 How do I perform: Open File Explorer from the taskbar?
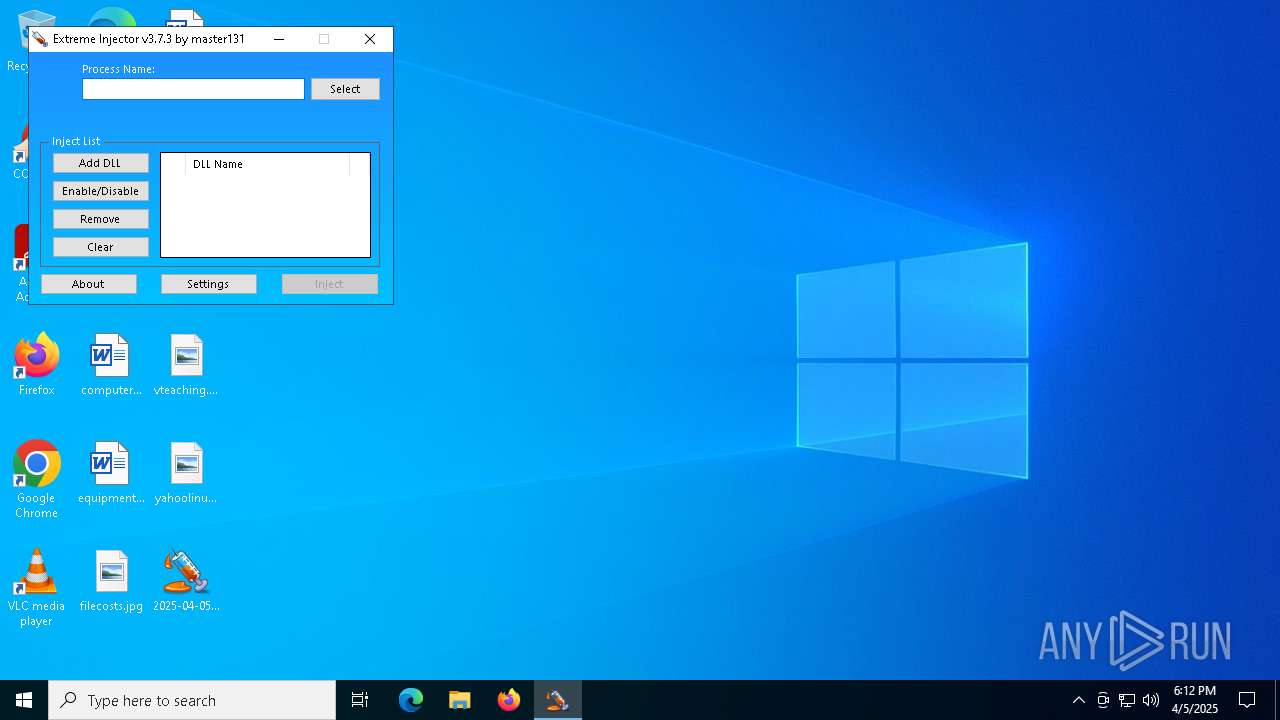460,700
